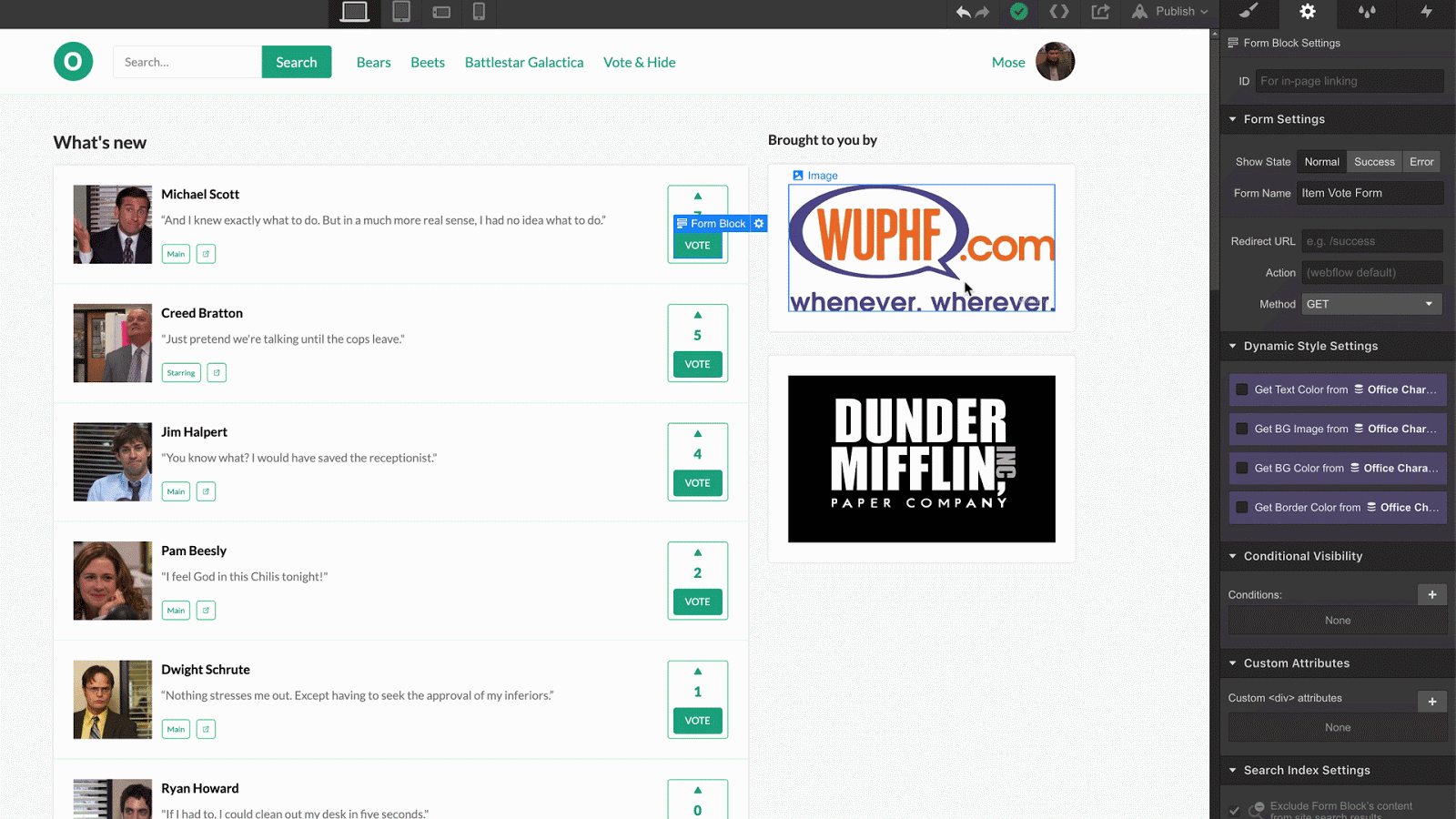Click VOTE button for Jim Halpert

pos(698,483)
